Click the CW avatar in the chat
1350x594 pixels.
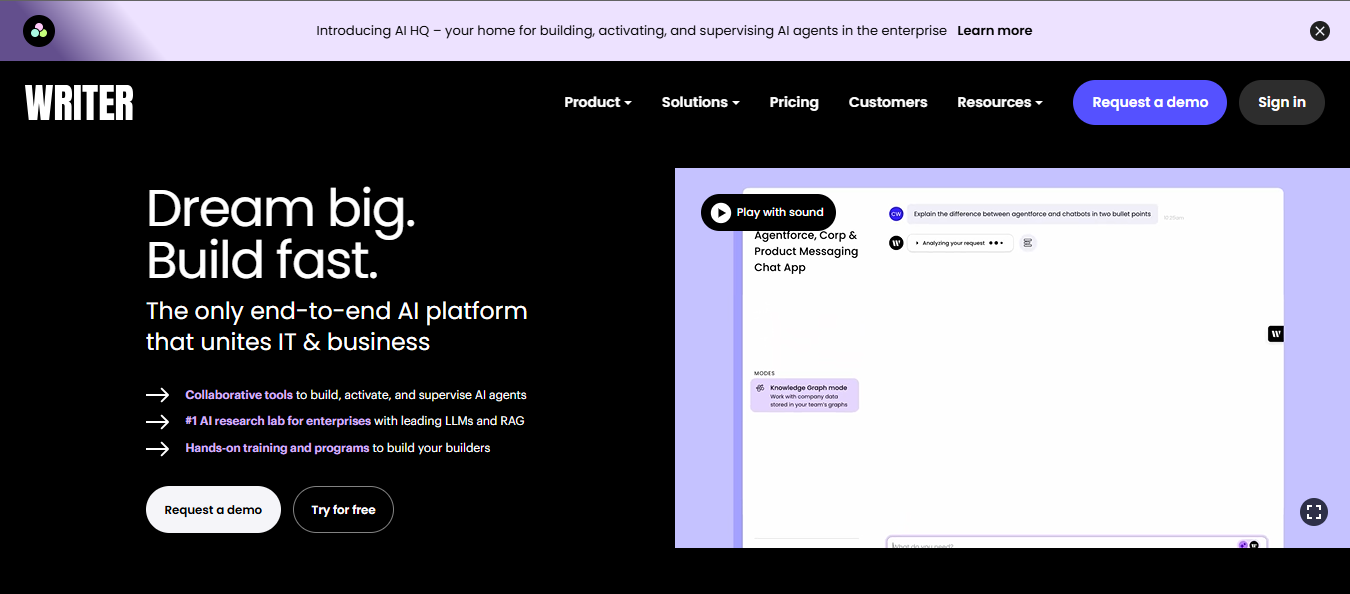point(896,213)
